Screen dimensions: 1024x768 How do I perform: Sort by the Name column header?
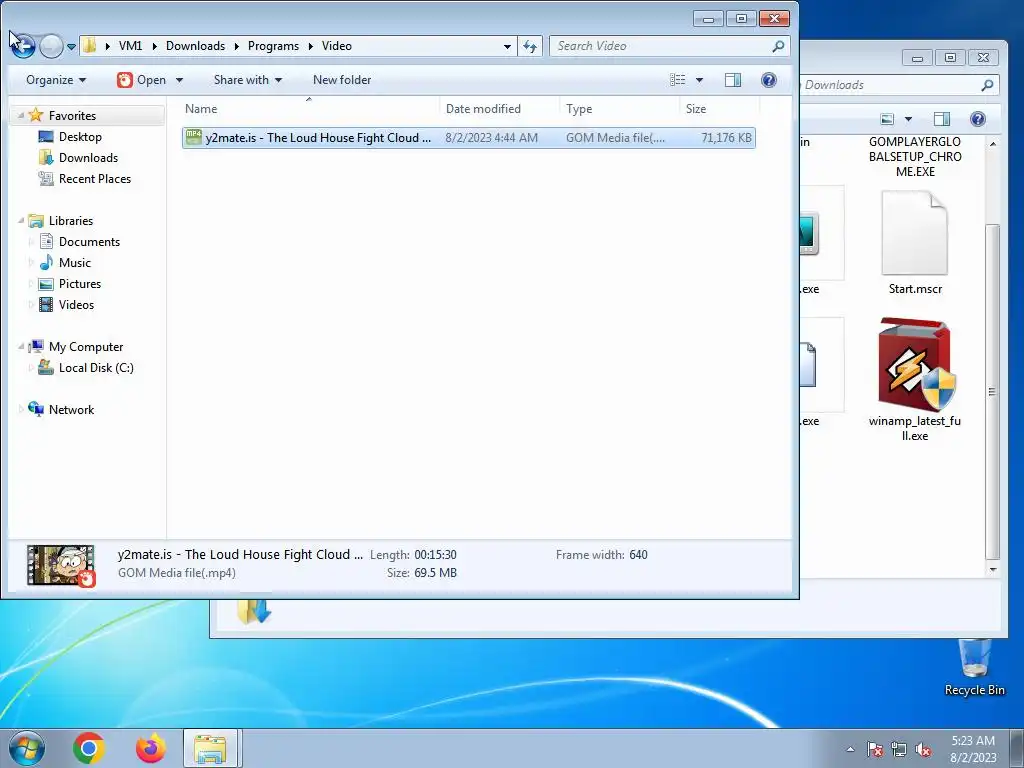tap(310, 108)
